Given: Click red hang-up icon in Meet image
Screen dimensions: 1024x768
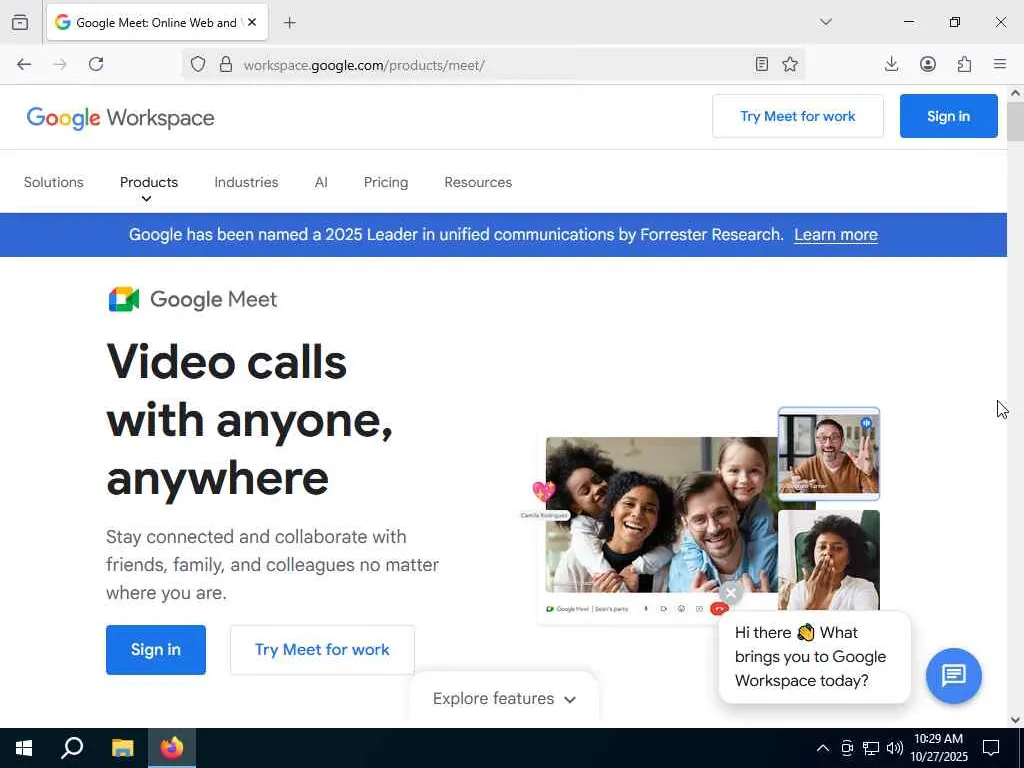Looking at the screenshot, I should (719, 609).
